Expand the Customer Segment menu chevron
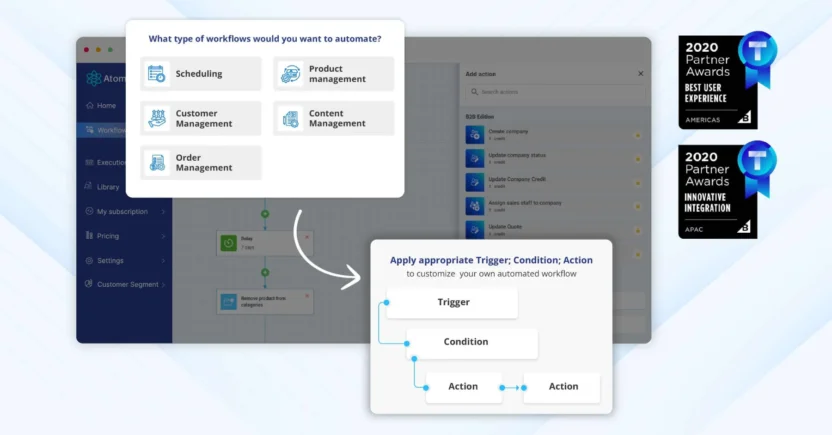This screenshot has width=832, height=435. pyautogui.click(x=163, y=285)
